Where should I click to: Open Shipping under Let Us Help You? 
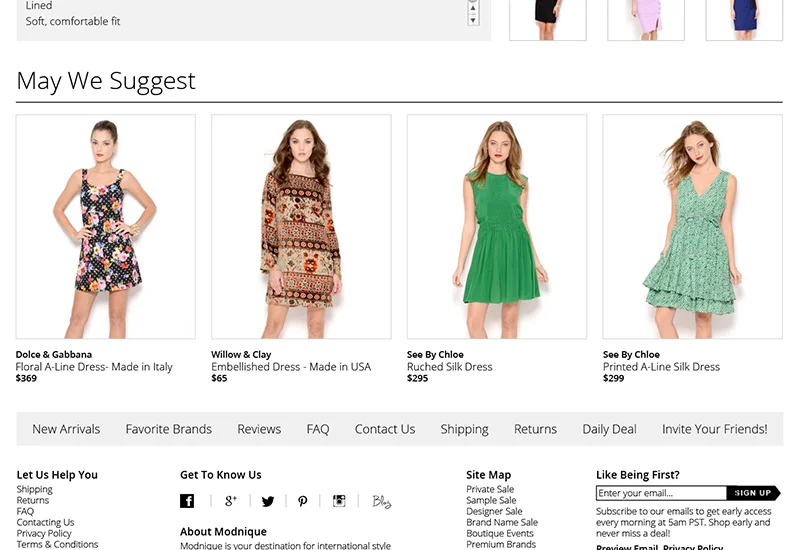pyautogui.click(x=35, y=489)
